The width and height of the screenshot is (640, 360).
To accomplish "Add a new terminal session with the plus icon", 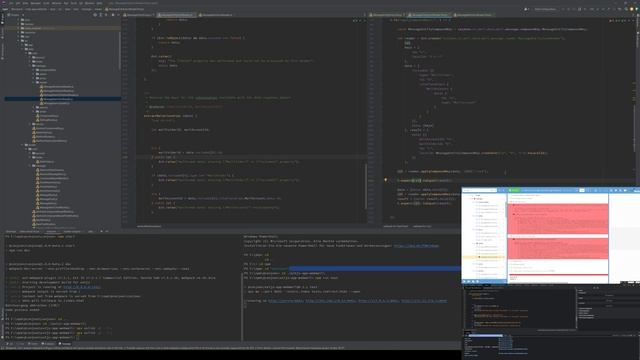I will pyautogui.click(x=101, y=231).
